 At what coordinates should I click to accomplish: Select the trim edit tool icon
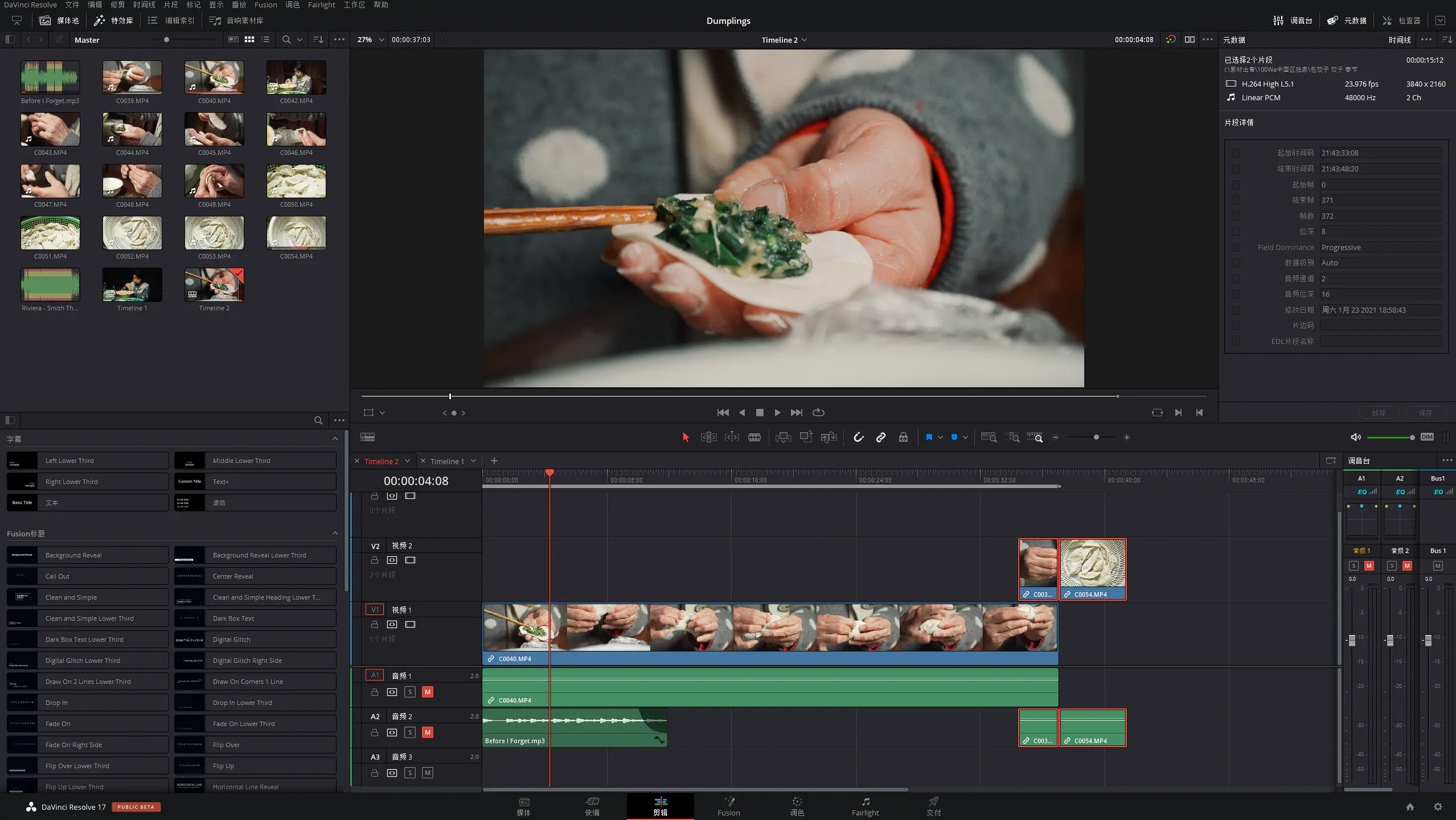709,437
